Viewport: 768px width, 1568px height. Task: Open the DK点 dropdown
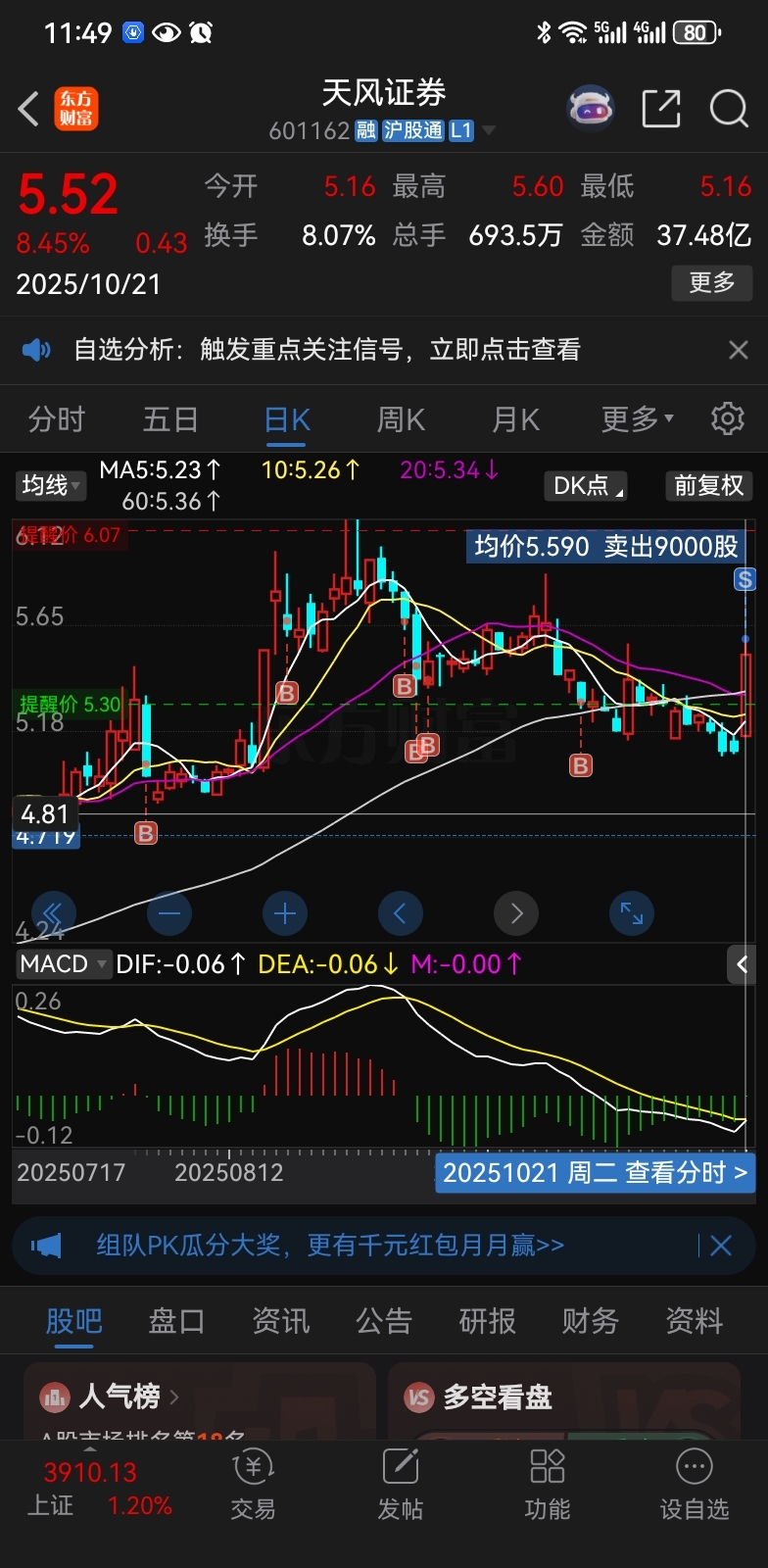point(586,485)
